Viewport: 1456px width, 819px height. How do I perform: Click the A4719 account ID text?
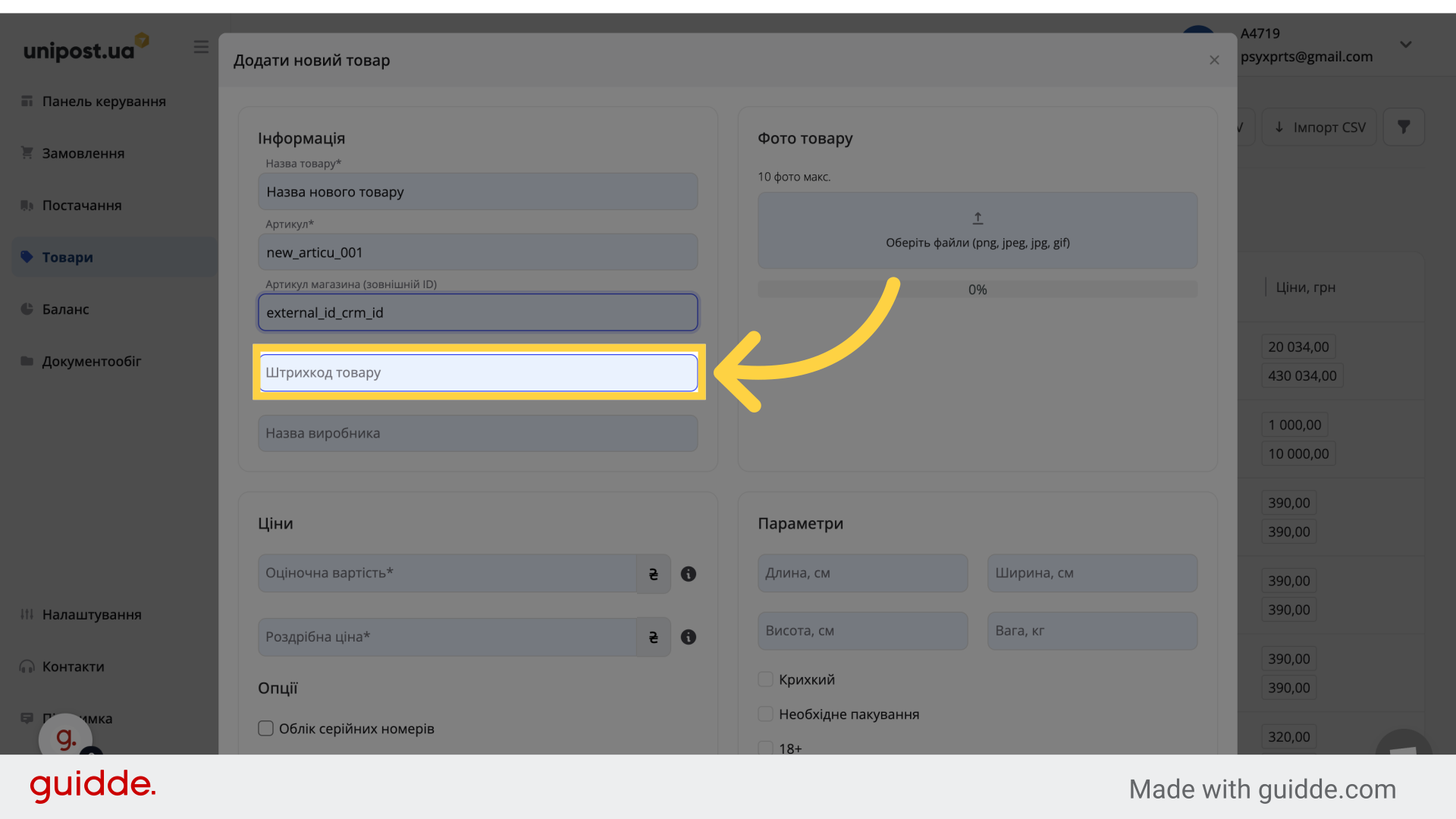(1260, 33)
